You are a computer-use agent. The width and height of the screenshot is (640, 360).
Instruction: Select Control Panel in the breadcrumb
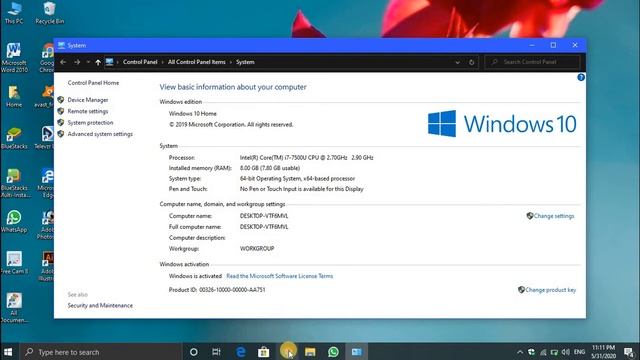click(x=140, y=62)
